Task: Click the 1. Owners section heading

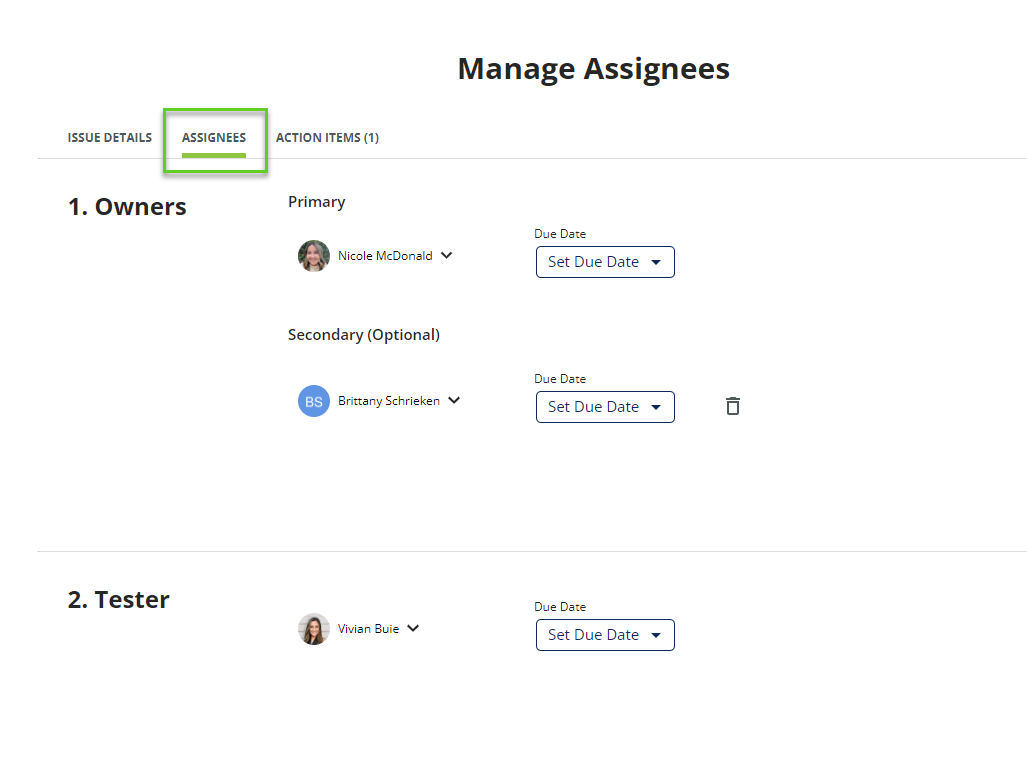Action: coord(127,207)
